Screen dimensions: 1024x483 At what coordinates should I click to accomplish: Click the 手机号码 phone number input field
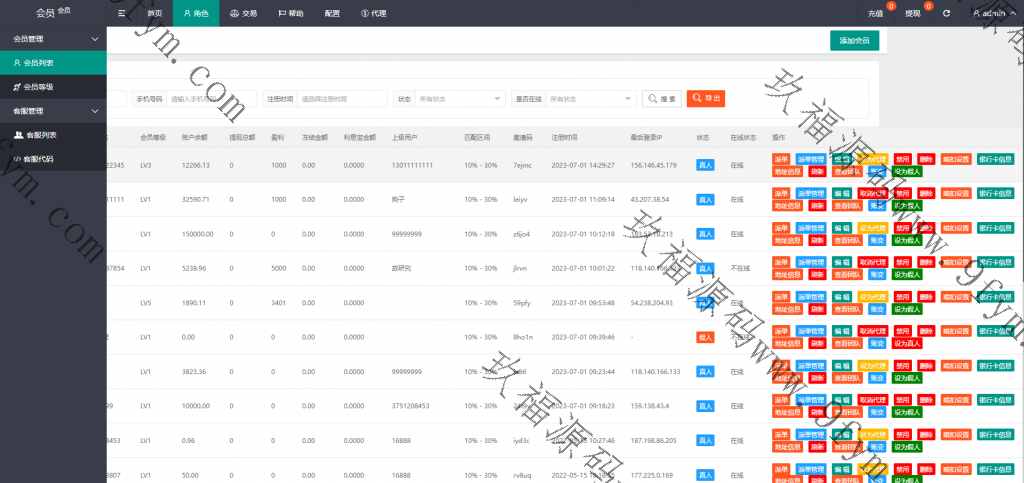[x=210, y=99]
